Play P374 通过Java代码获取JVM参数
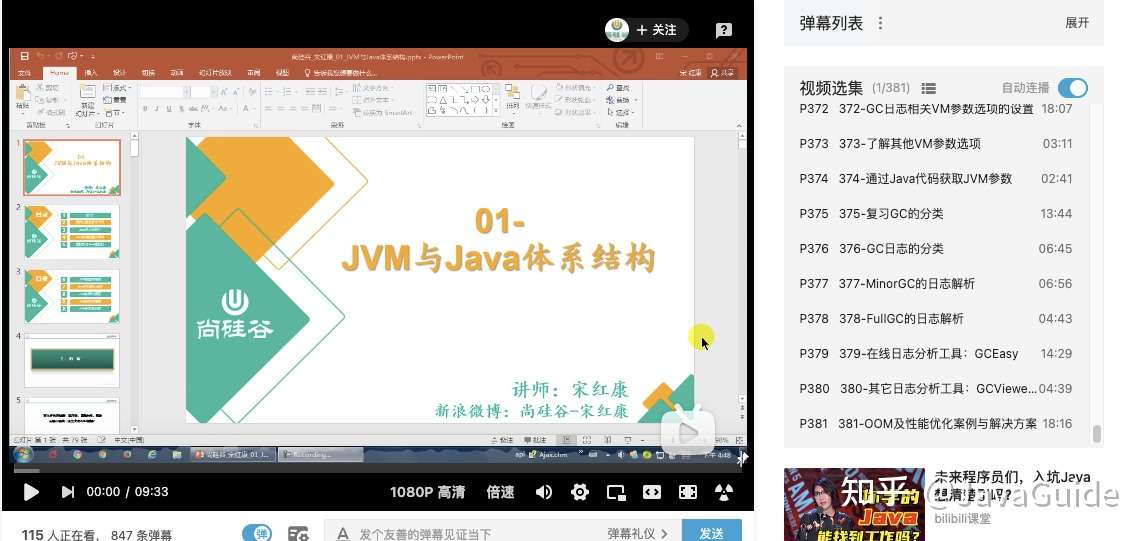Viewport: 1148px width, 541px height. 936,179
